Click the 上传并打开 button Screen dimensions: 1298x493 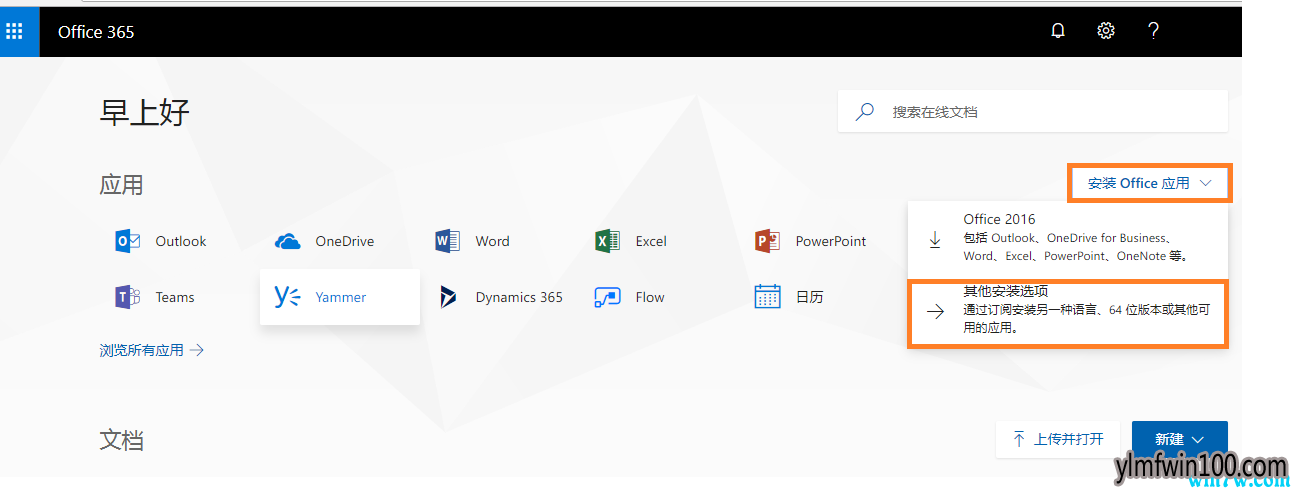[x=1059, y=439]
